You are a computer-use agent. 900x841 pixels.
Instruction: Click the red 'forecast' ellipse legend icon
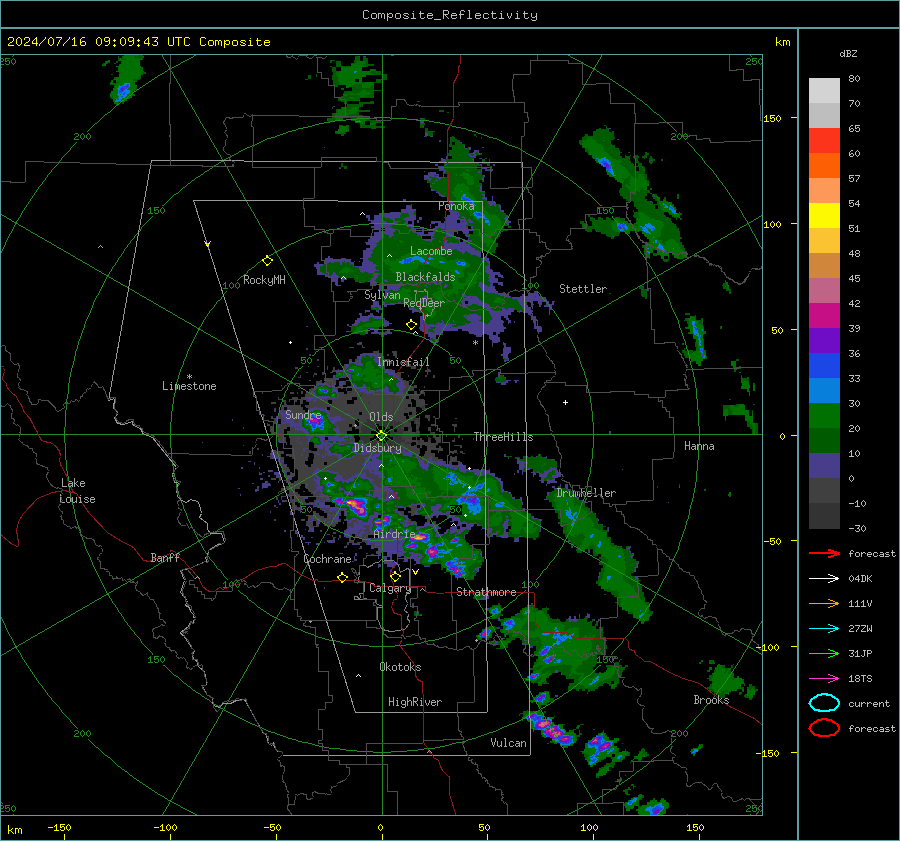click(x=824, y=728)
